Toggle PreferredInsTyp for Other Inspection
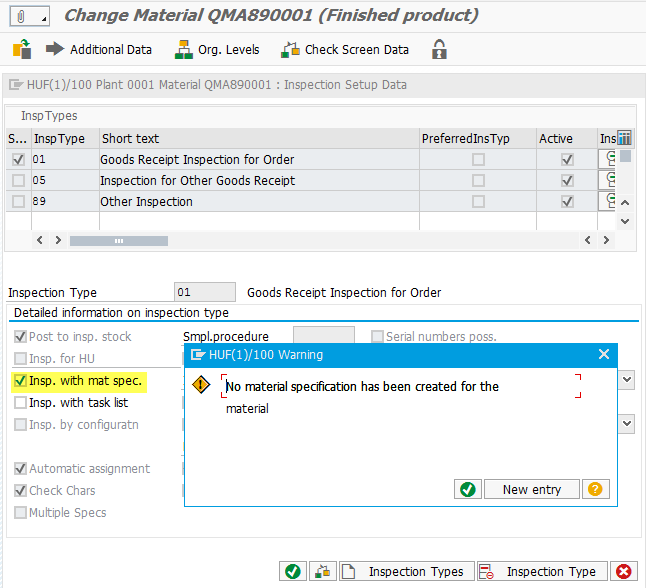Viewport: 646px width, 588px height. tap(478, 201)
